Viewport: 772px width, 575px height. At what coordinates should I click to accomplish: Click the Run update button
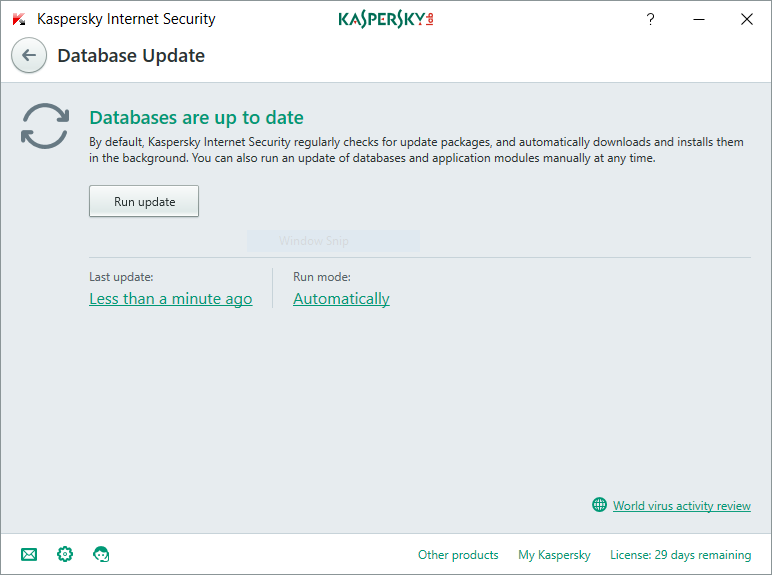click(x=144, y=201)
